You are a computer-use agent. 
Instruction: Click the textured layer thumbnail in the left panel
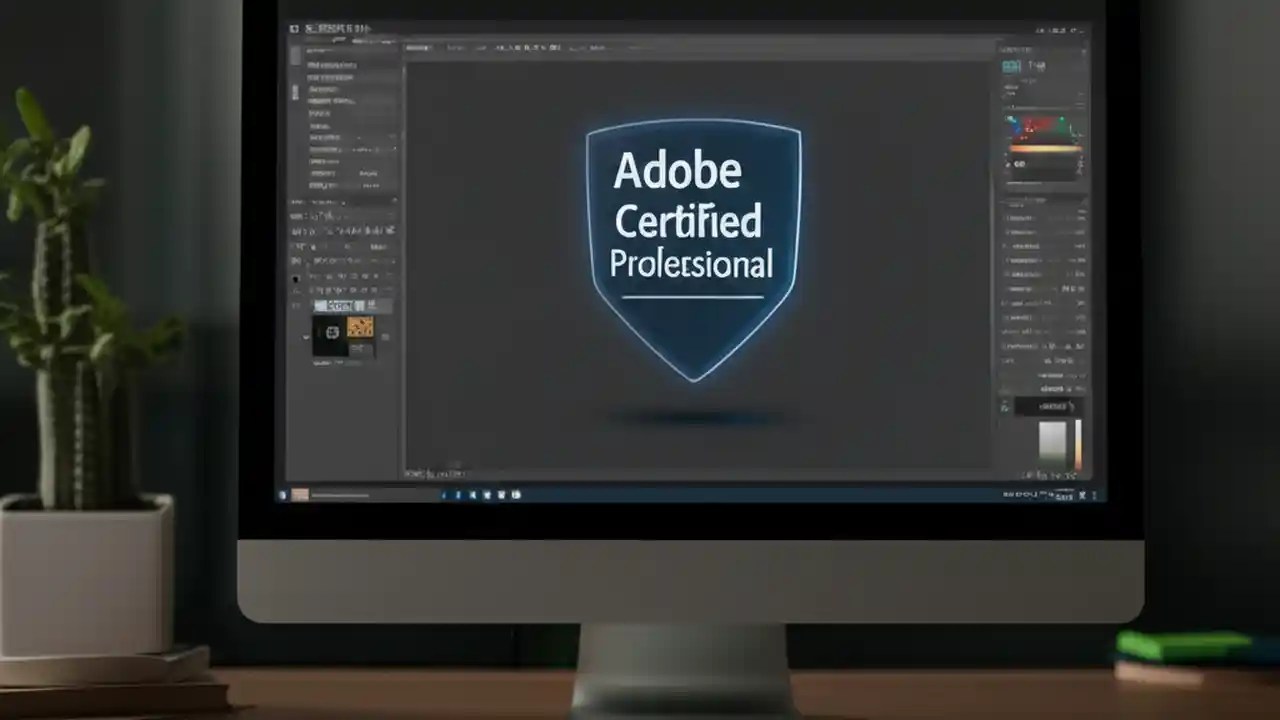pyautogui.click(x=360, y=328)
